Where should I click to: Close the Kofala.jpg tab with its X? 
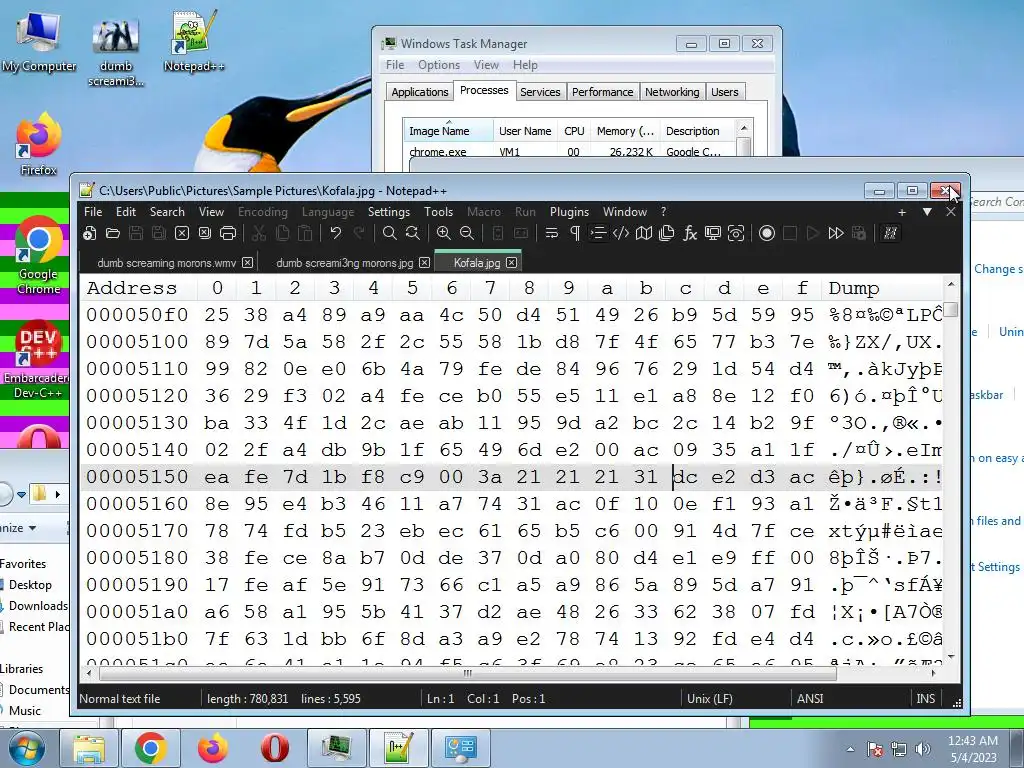point(511,263)
